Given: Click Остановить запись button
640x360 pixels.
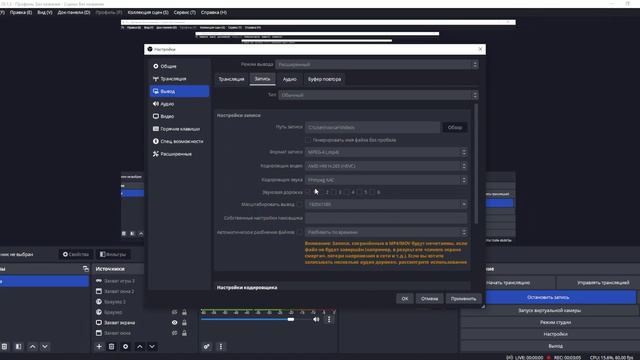Looking at the screenshot, I should point(548,298).
